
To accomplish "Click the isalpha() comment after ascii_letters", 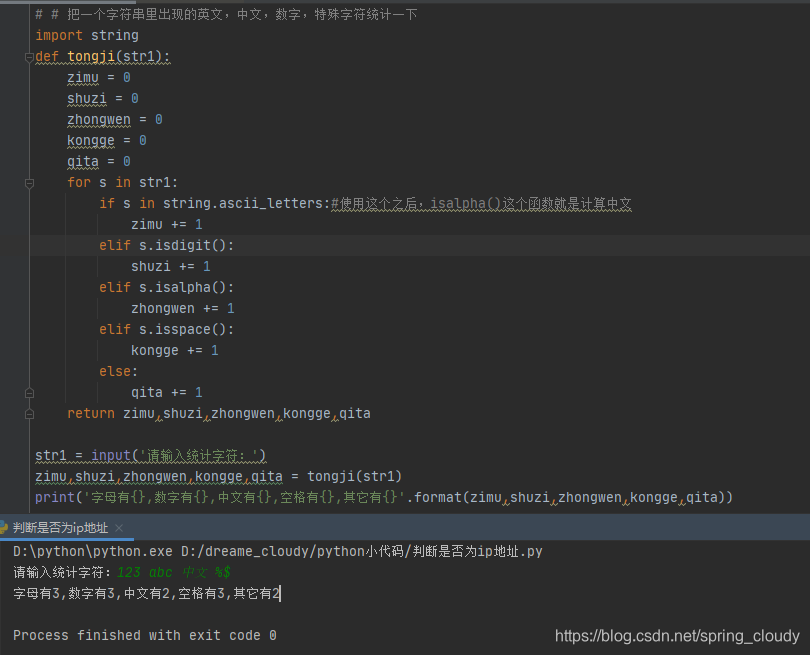I will coord(481,204).
